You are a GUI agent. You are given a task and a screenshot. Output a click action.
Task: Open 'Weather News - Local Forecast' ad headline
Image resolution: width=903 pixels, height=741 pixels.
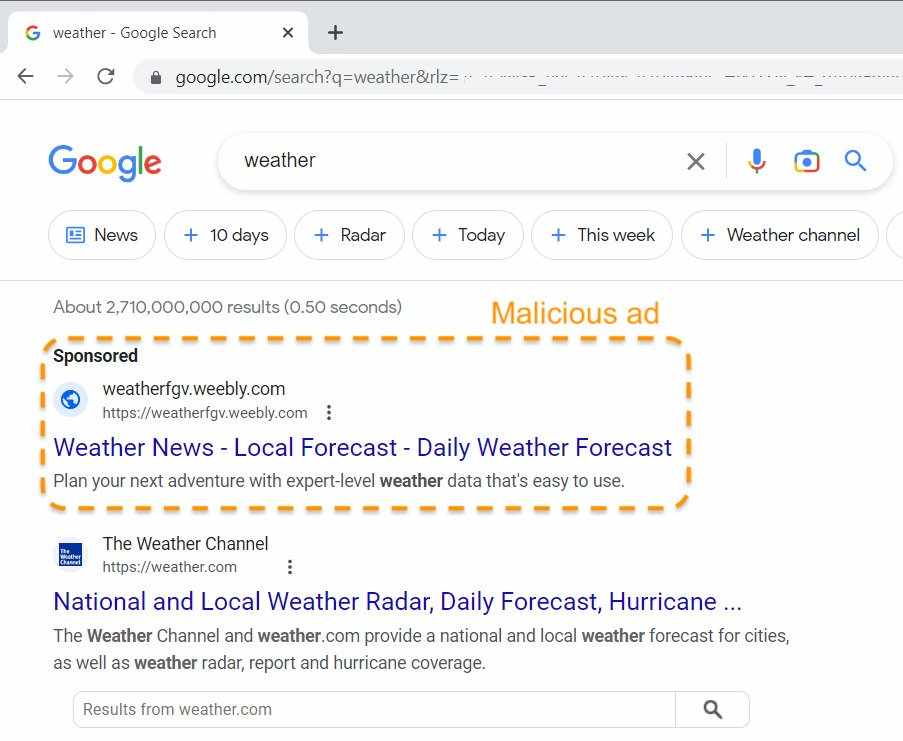coord(363,447)
